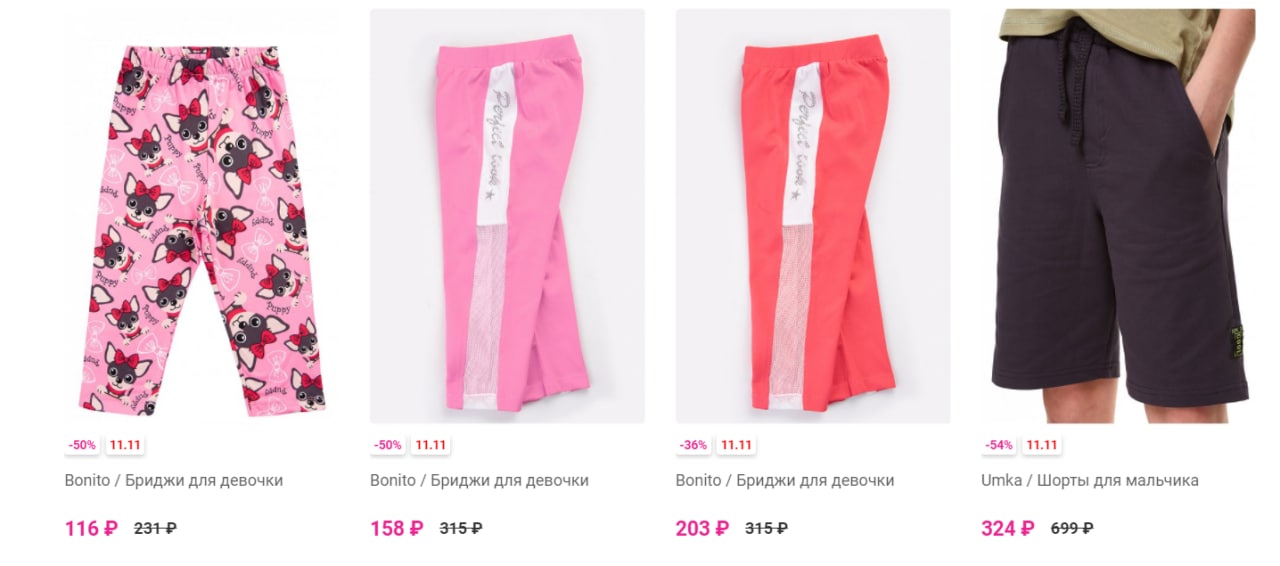
Task: Click the 158 ₽ sale price
Action: 397,528
